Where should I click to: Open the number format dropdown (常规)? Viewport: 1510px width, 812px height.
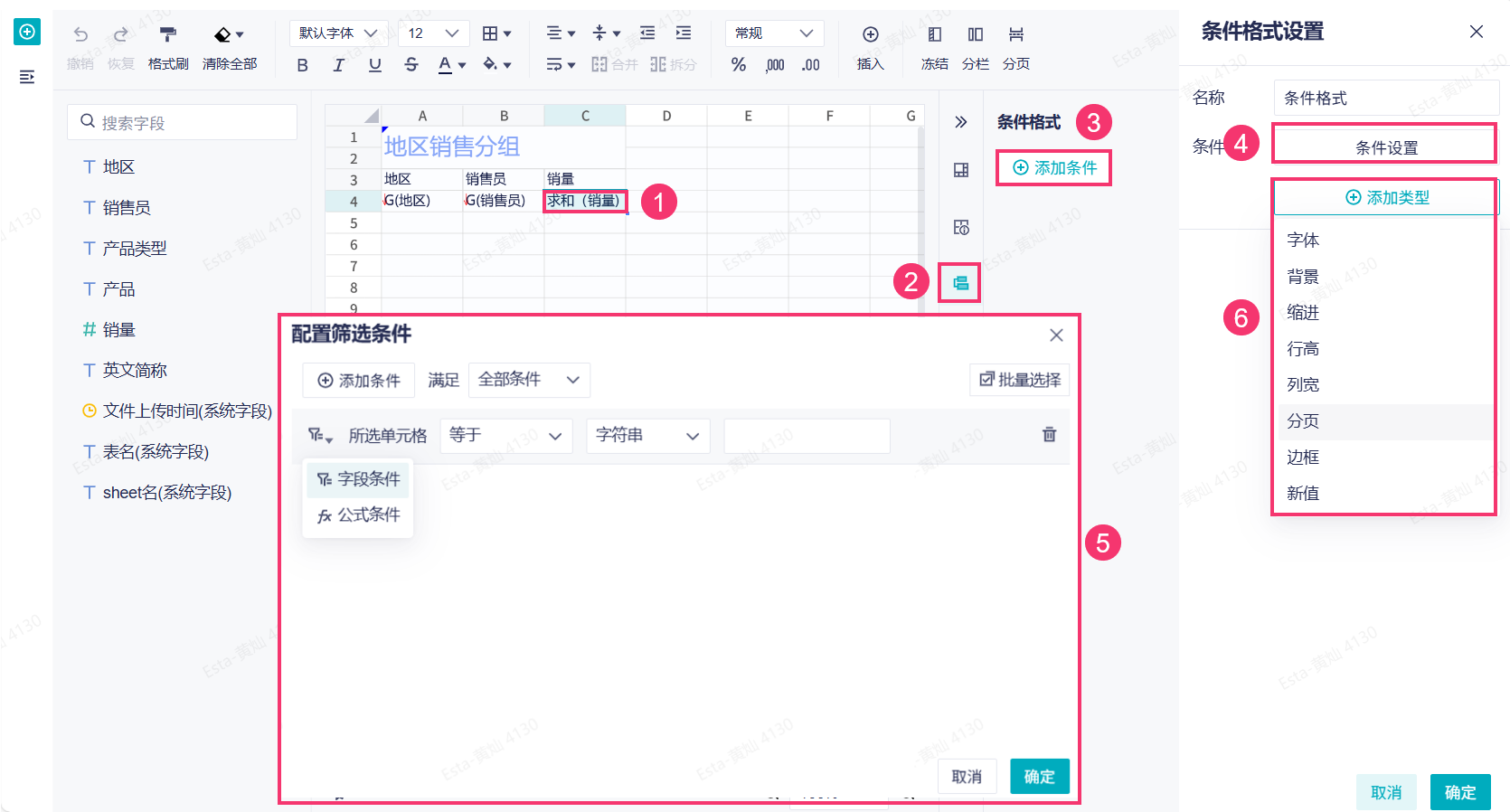coord(774,33)
